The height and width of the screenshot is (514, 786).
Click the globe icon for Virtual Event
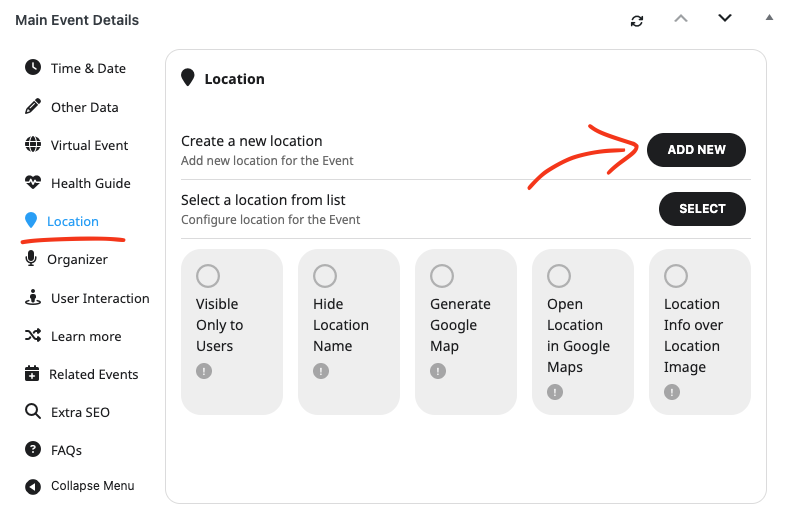pyautogui.click(x=33, y=144)
